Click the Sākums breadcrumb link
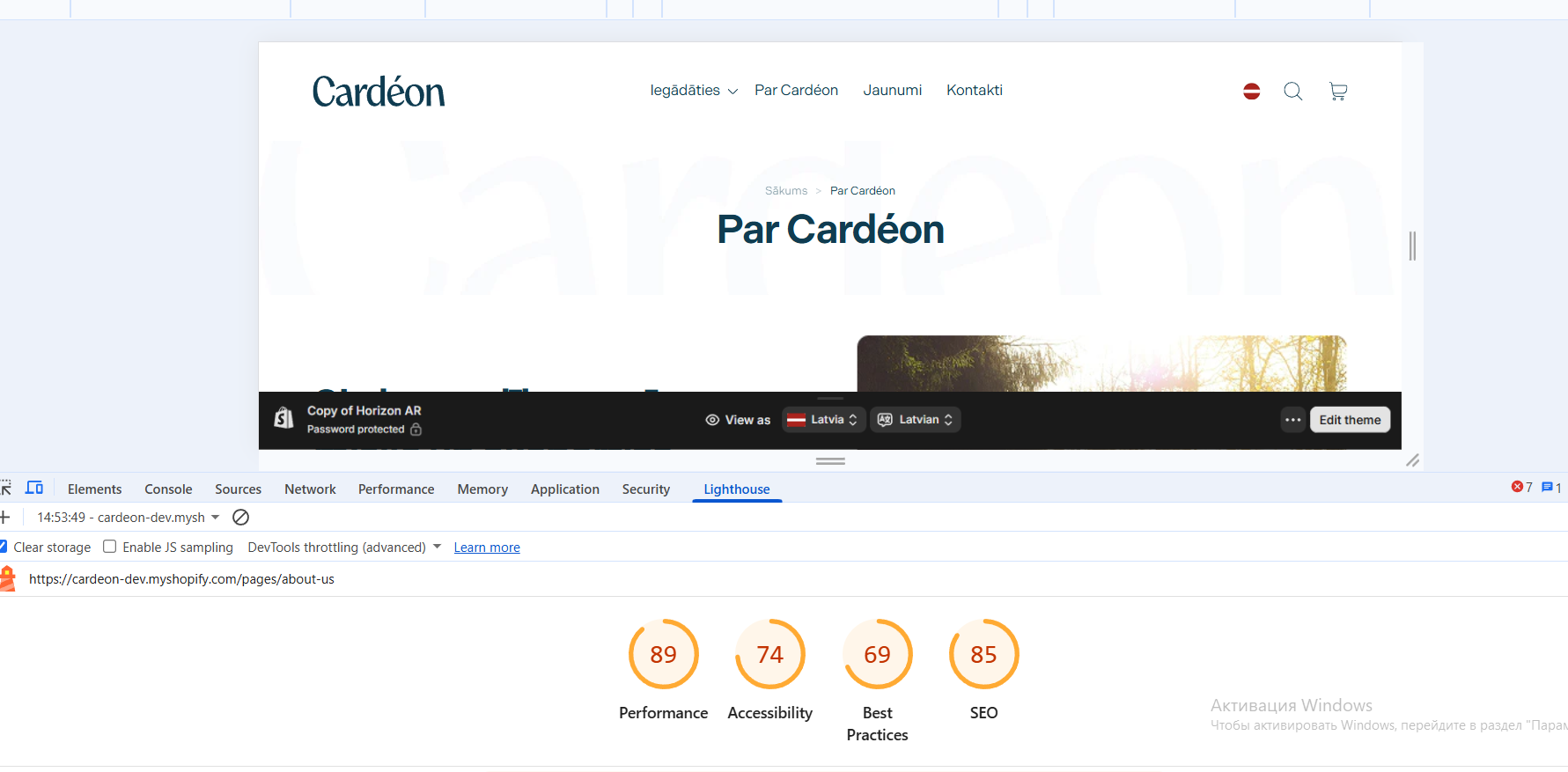 point(785,191)
